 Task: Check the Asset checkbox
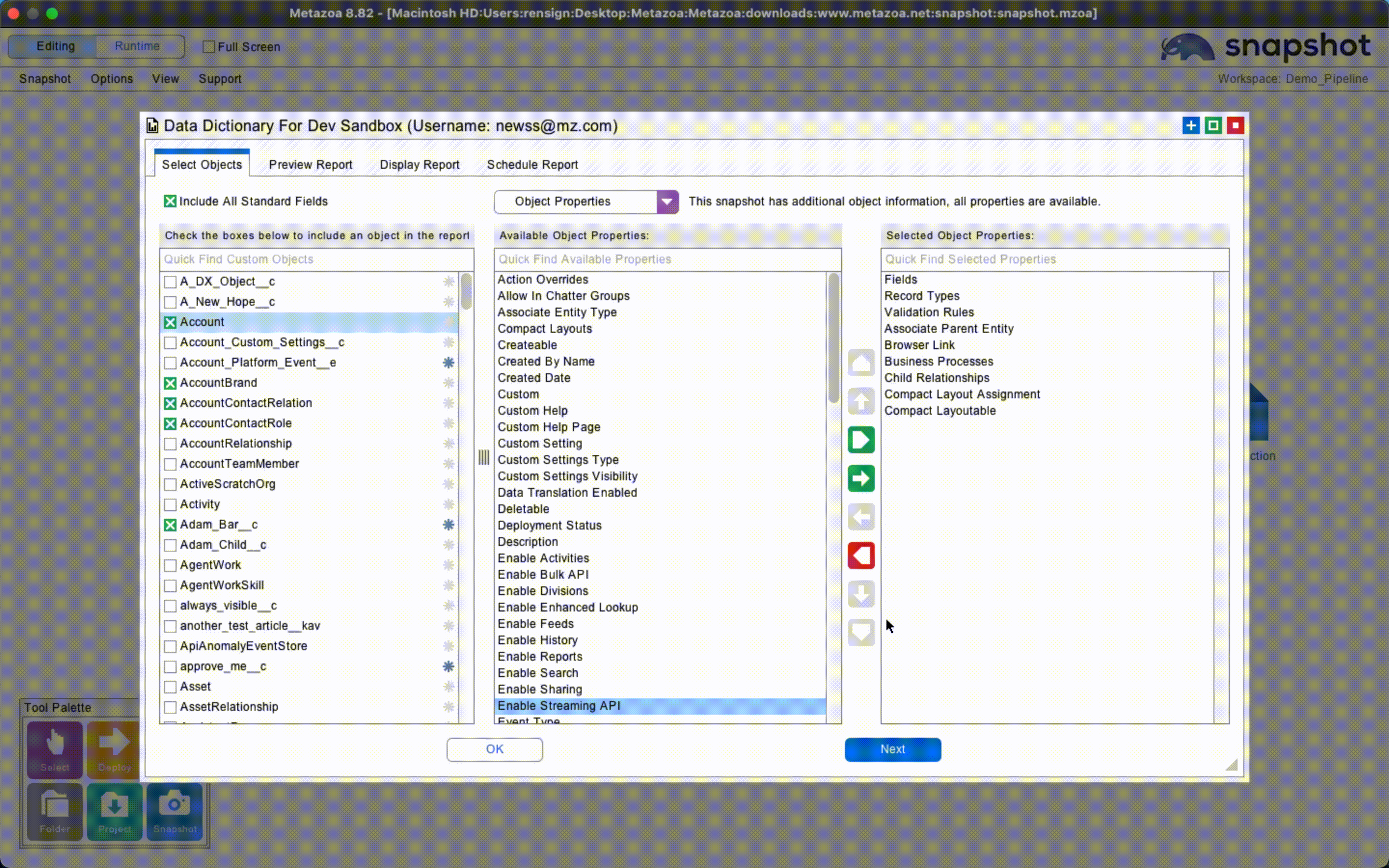pyautogui.click(x=170, y=687)
